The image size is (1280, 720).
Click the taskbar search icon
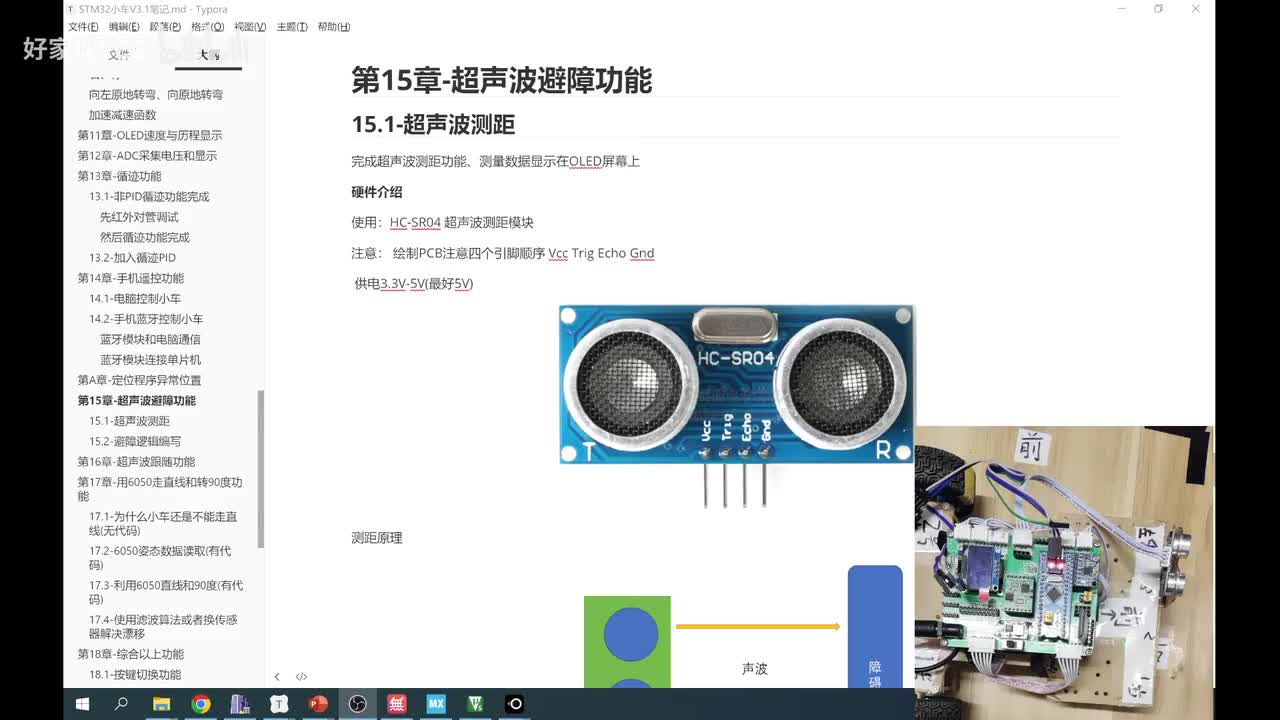point(122,704)
